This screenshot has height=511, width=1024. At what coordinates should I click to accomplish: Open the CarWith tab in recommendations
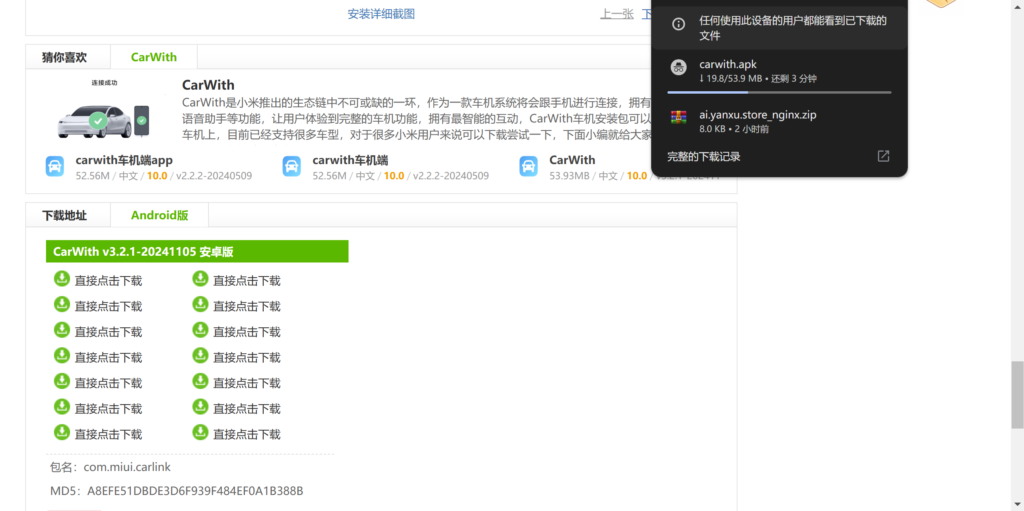[153, 57]
